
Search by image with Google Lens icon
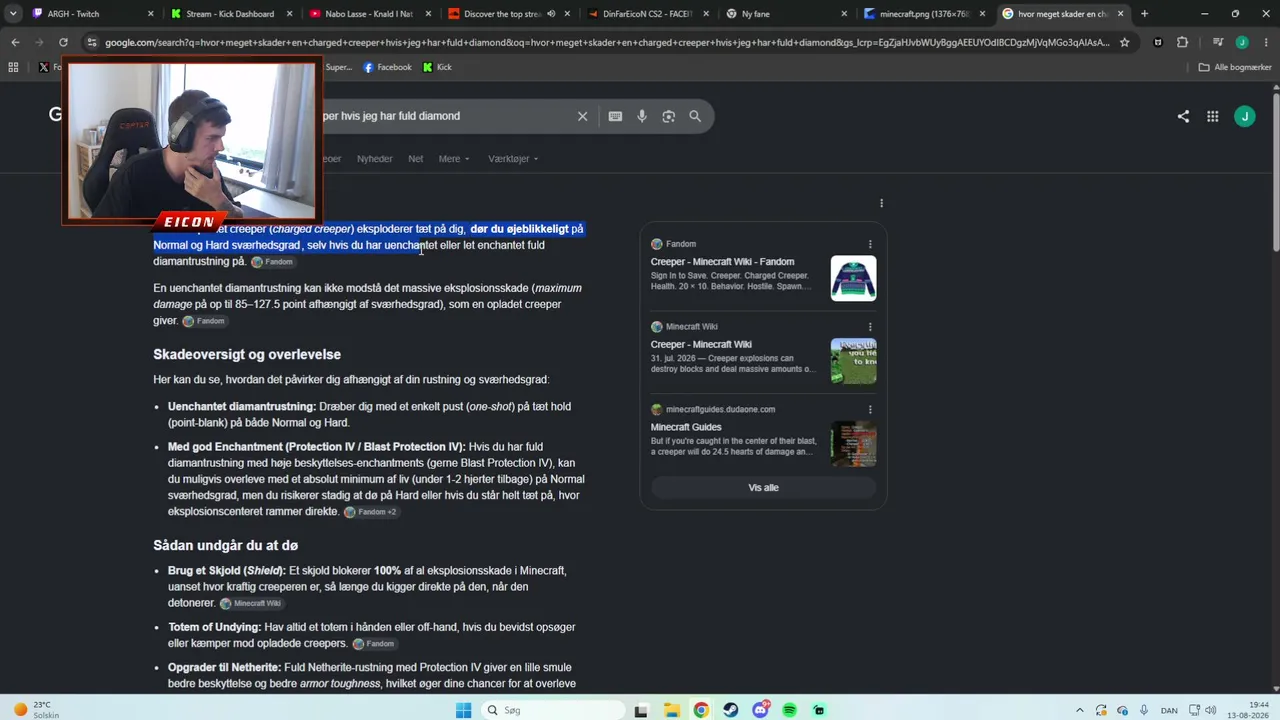[x=668, y=116]
